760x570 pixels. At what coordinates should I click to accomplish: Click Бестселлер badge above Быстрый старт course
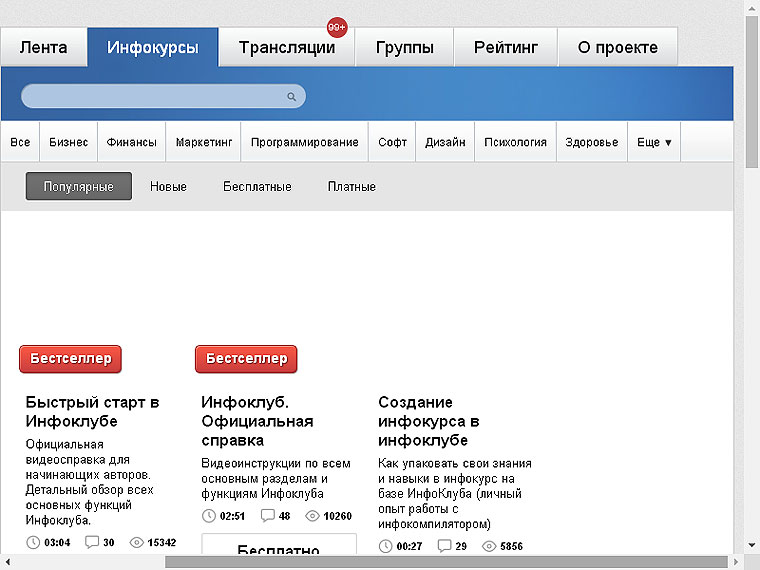click(70, 359)
